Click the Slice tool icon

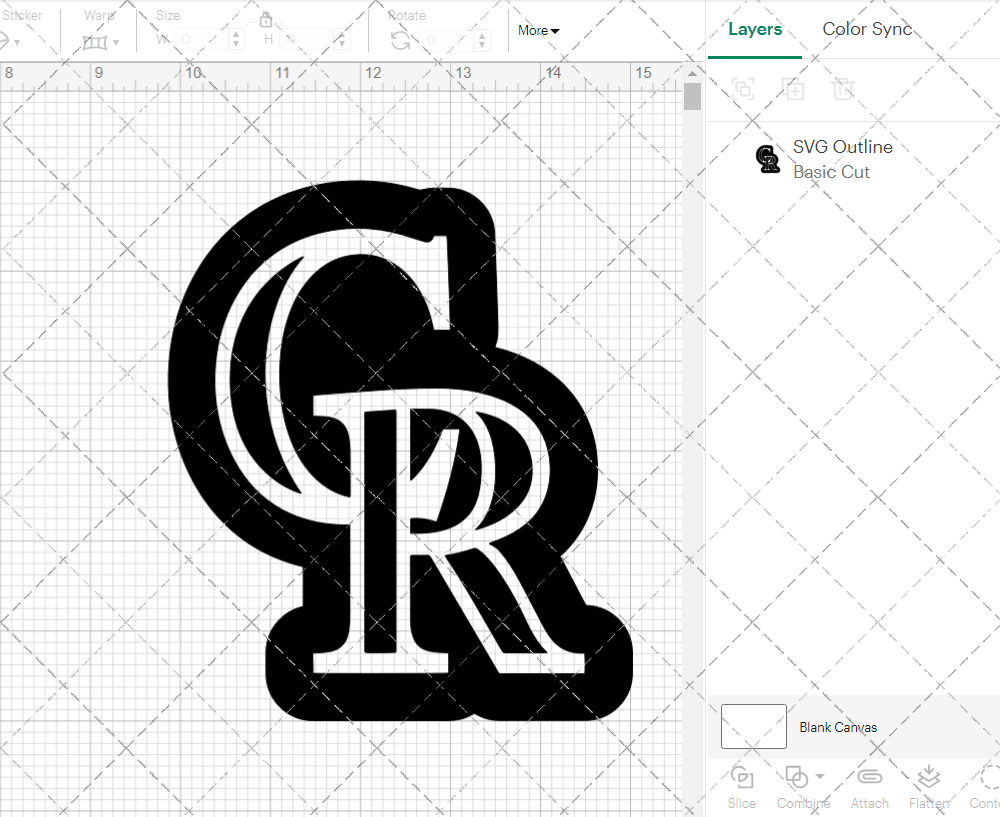coord(742,777)
